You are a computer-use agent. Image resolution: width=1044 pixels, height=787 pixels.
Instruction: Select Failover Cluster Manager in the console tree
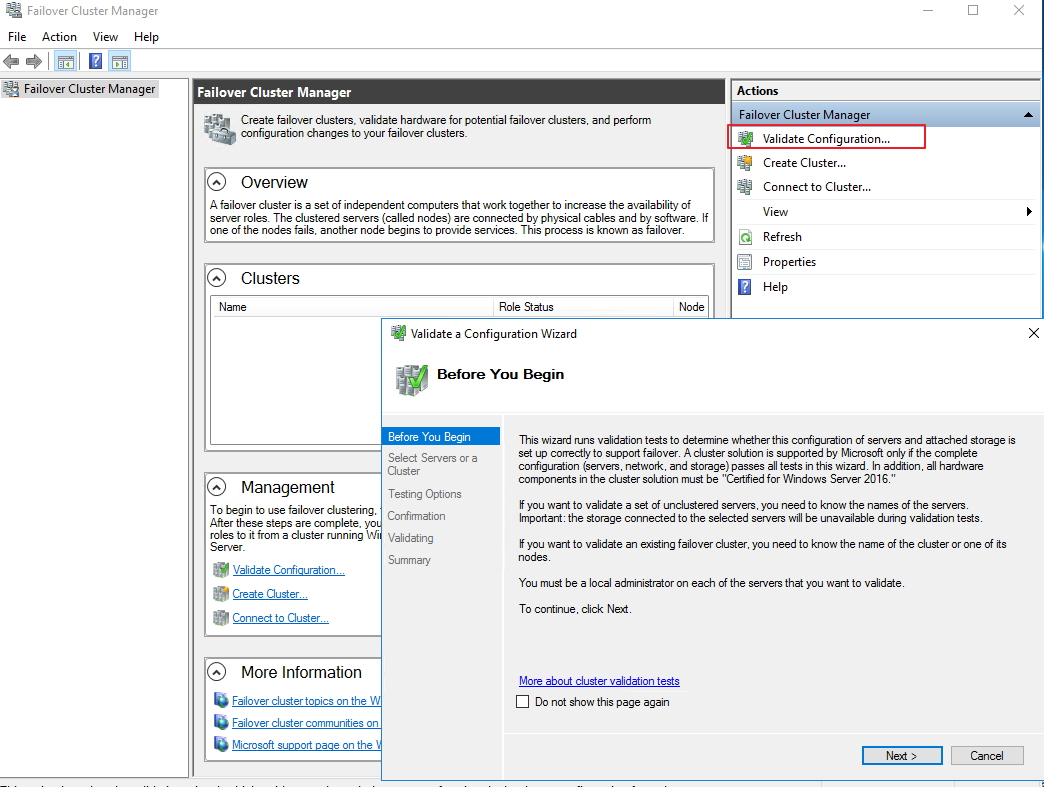coord(89,89)
